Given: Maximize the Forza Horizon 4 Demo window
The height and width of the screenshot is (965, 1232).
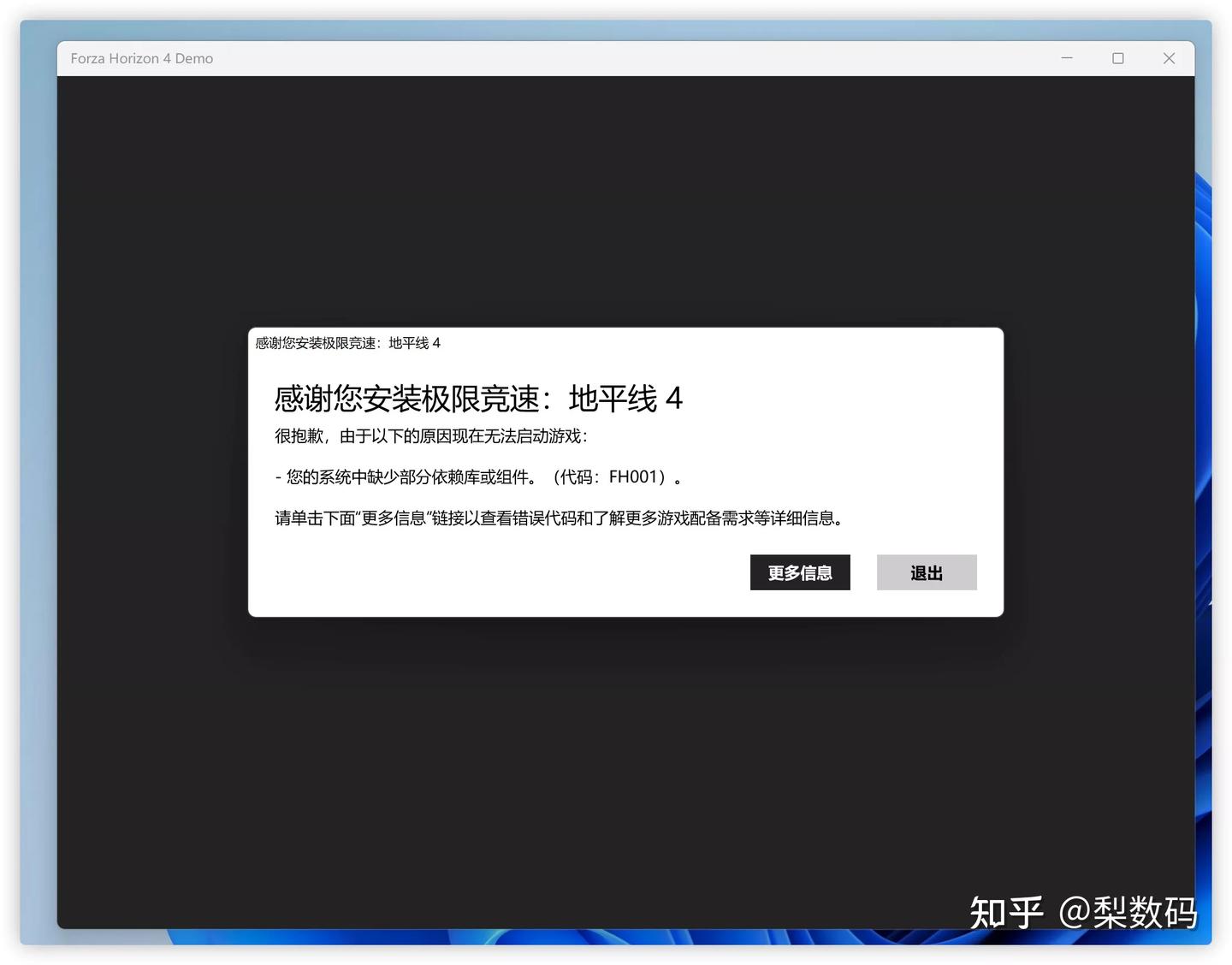Looking at the screenshot, I should tap(1117, 58).
